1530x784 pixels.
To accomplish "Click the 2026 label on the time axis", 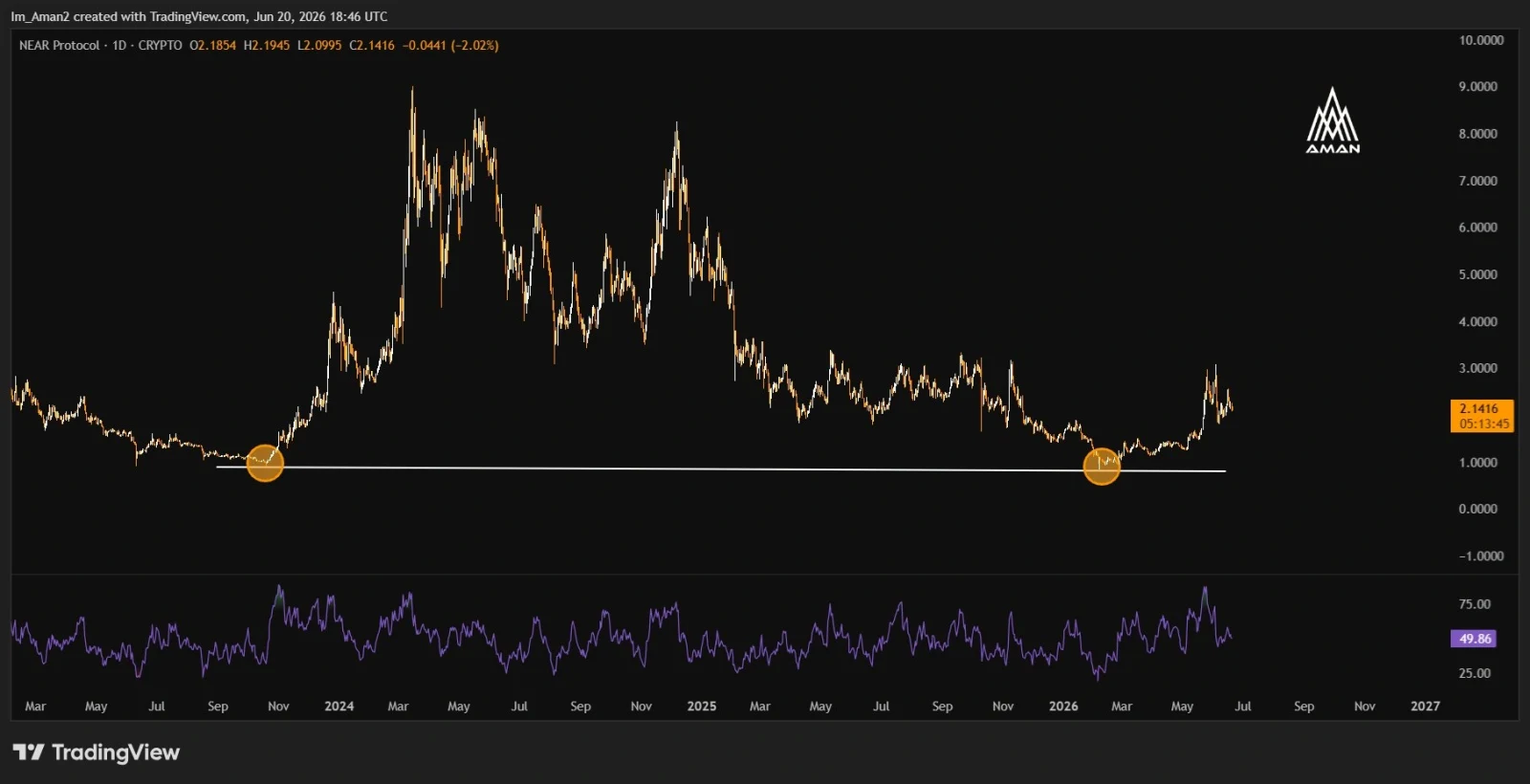I will [x=1062, y=707].
